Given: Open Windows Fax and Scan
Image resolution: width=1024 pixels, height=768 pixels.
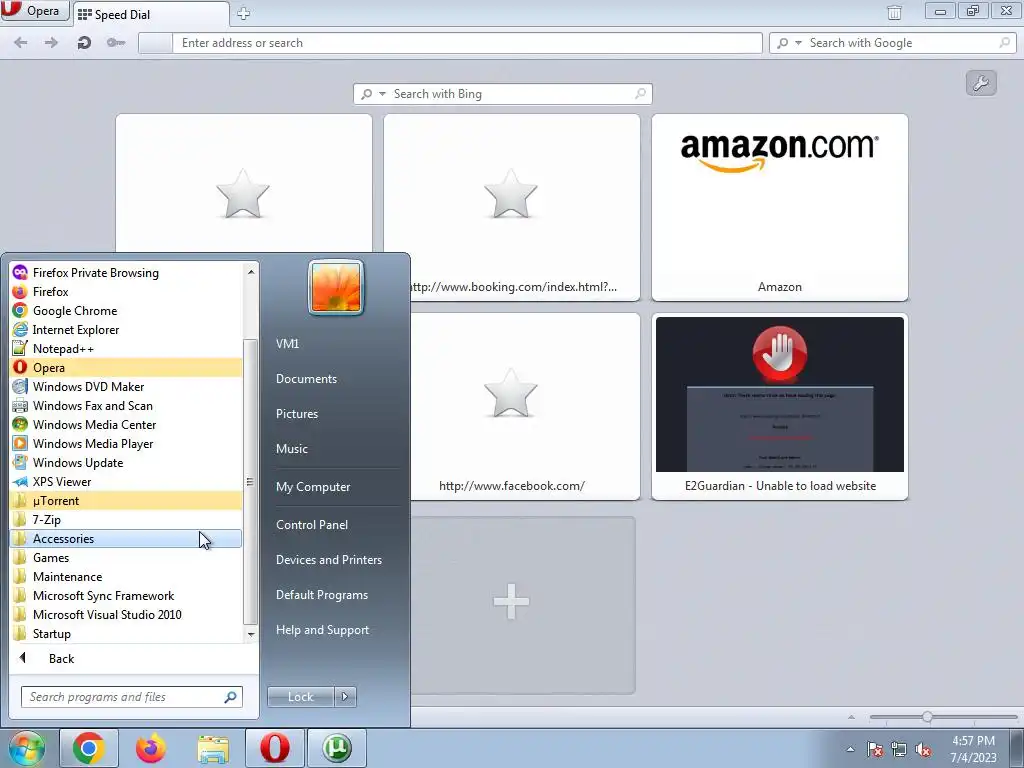Looking at the screenshot, I should [126, 406].
